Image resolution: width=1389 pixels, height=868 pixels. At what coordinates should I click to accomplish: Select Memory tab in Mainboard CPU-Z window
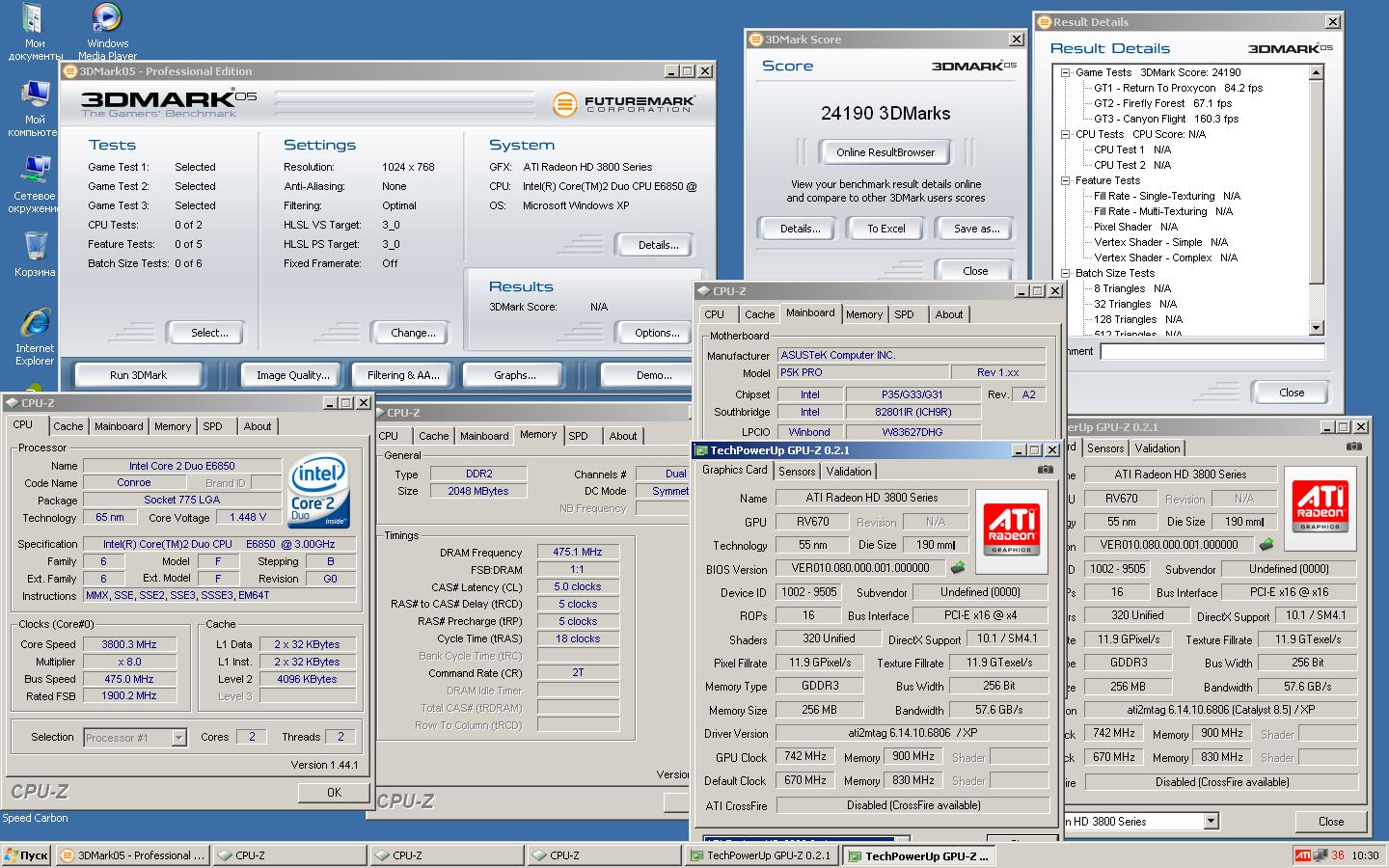[x=864, y=314]
